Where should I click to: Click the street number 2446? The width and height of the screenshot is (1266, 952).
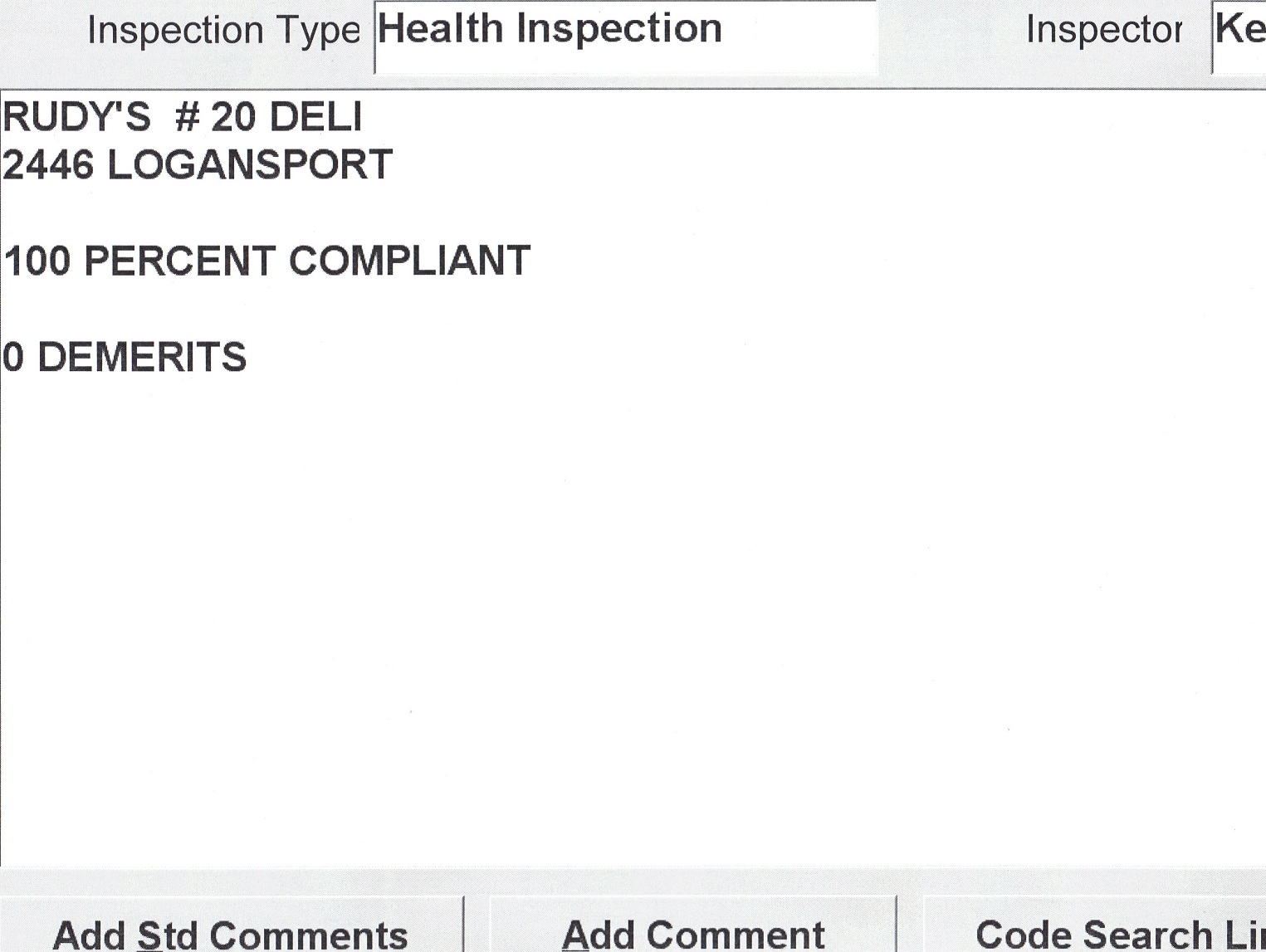click(x=48, y=165)
